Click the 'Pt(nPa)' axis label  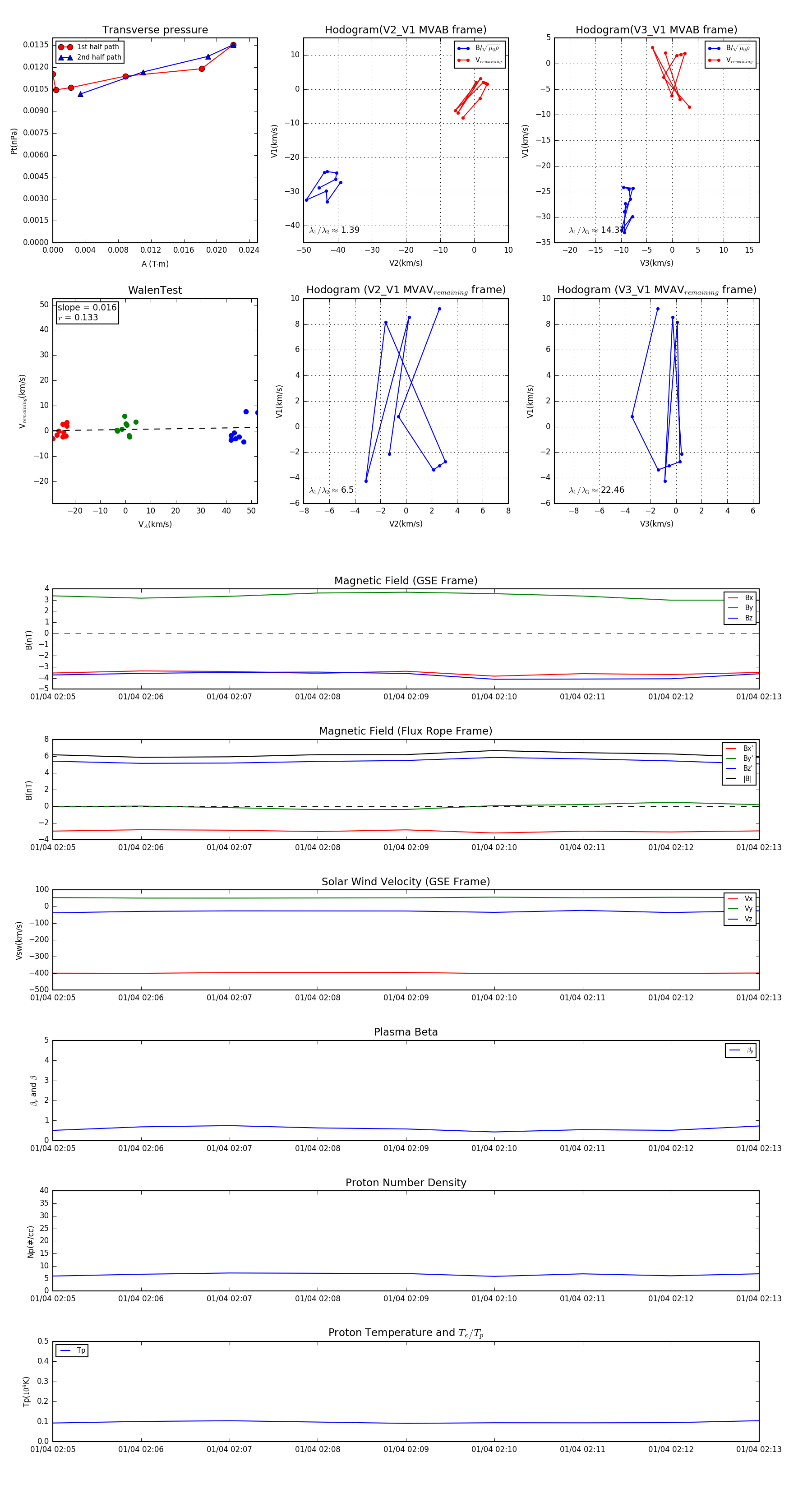(14, 141)
